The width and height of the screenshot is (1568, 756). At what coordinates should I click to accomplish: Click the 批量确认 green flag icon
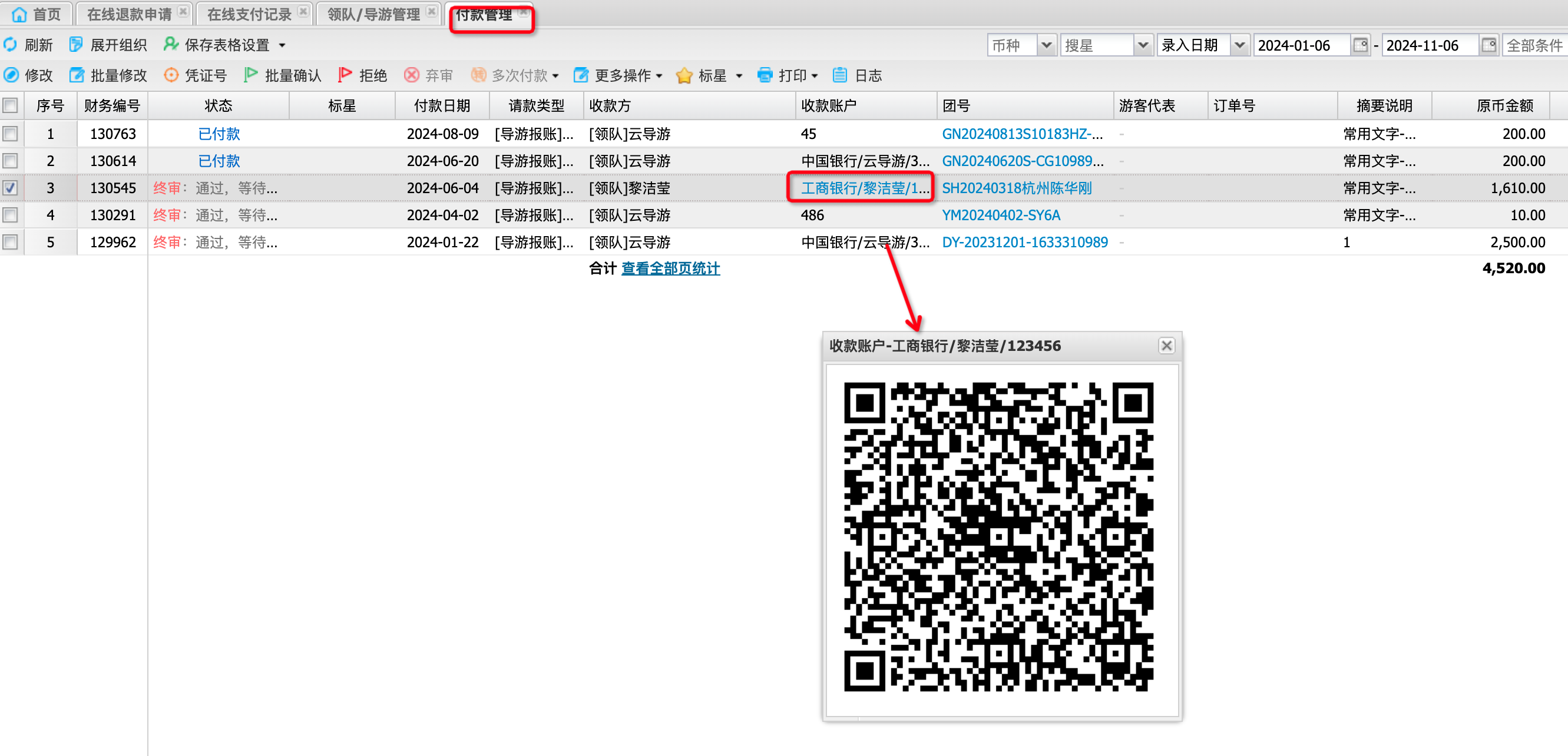tap(250, 75)
